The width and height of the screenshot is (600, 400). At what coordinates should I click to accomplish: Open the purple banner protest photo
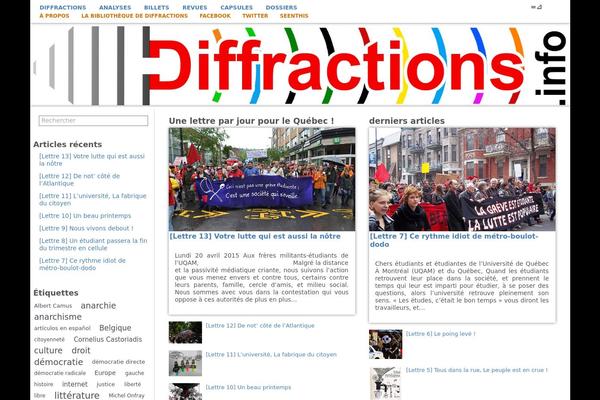pos(262,179)
